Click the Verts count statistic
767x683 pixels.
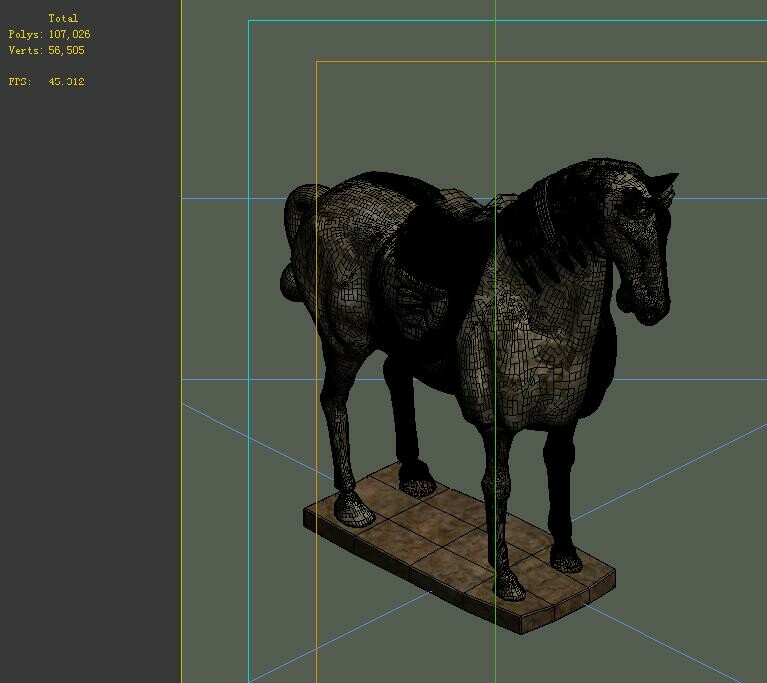point(46,50)
